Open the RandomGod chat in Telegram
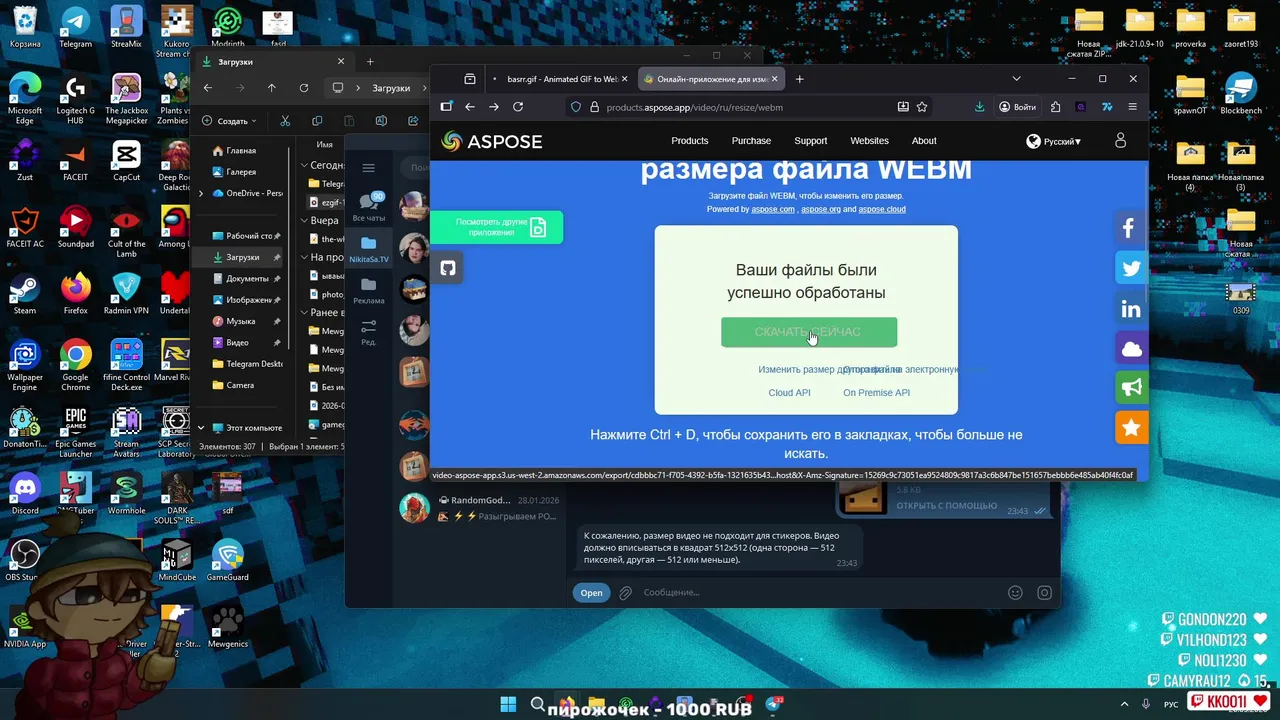1280x720 pixels. [480, 508]
